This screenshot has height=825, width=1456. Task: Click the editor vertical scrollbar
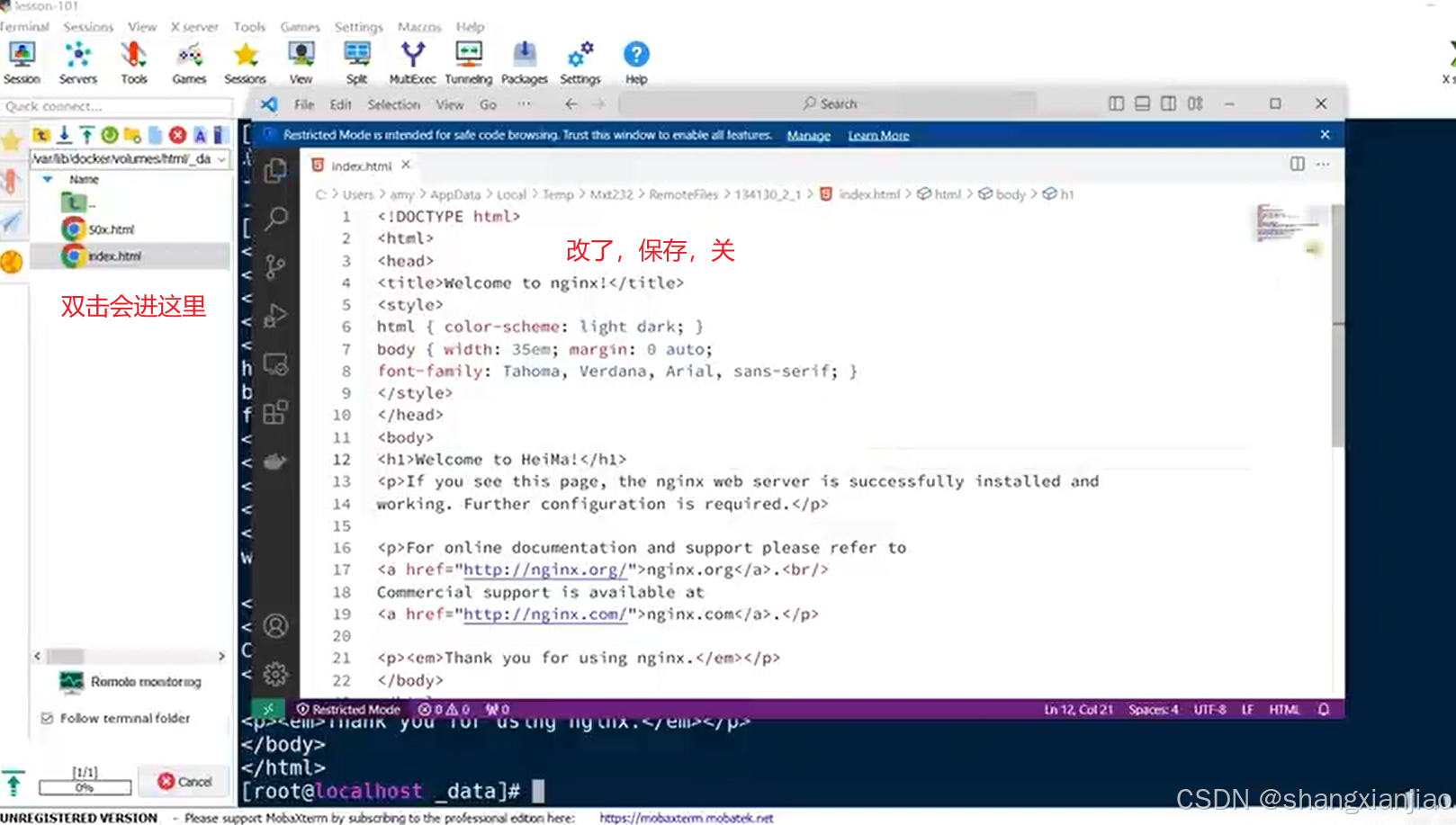click(x=1337, y=325)
